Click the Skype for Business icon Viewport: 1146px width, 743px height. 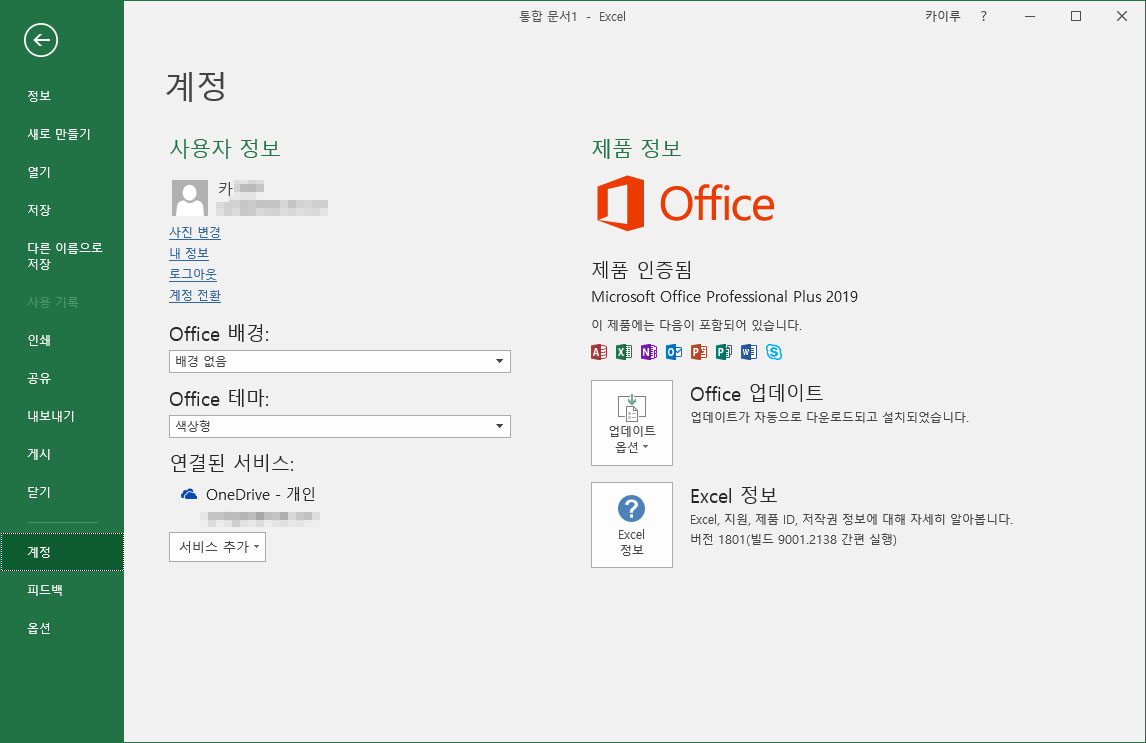[774, 352]
